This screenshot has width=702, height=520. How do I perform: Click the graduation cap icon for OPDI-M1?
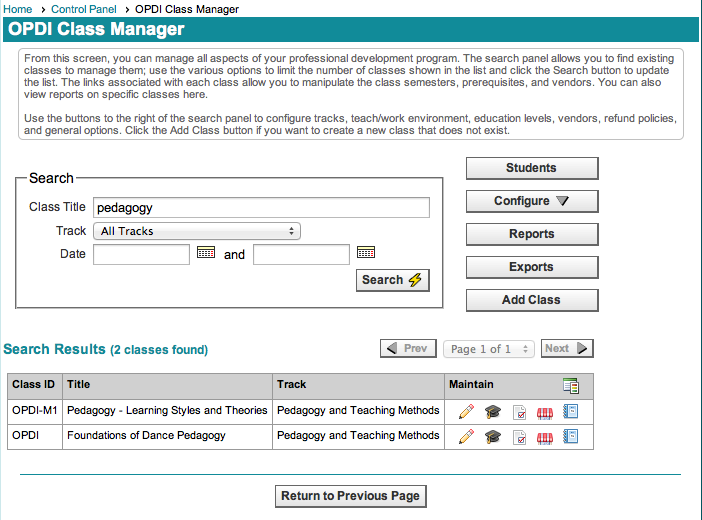(492, 412)
